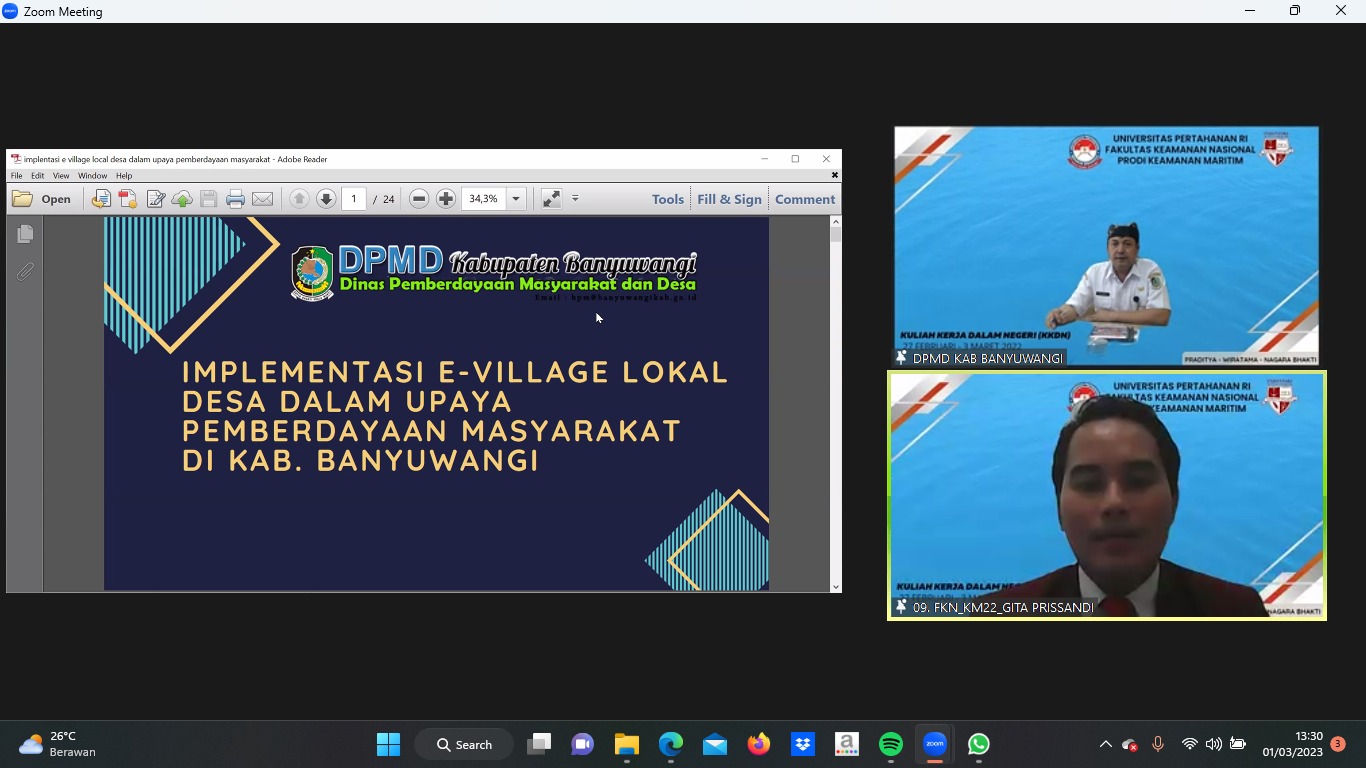Open WhatsApp from the taskbar
1366x768 pixels.
979,744
